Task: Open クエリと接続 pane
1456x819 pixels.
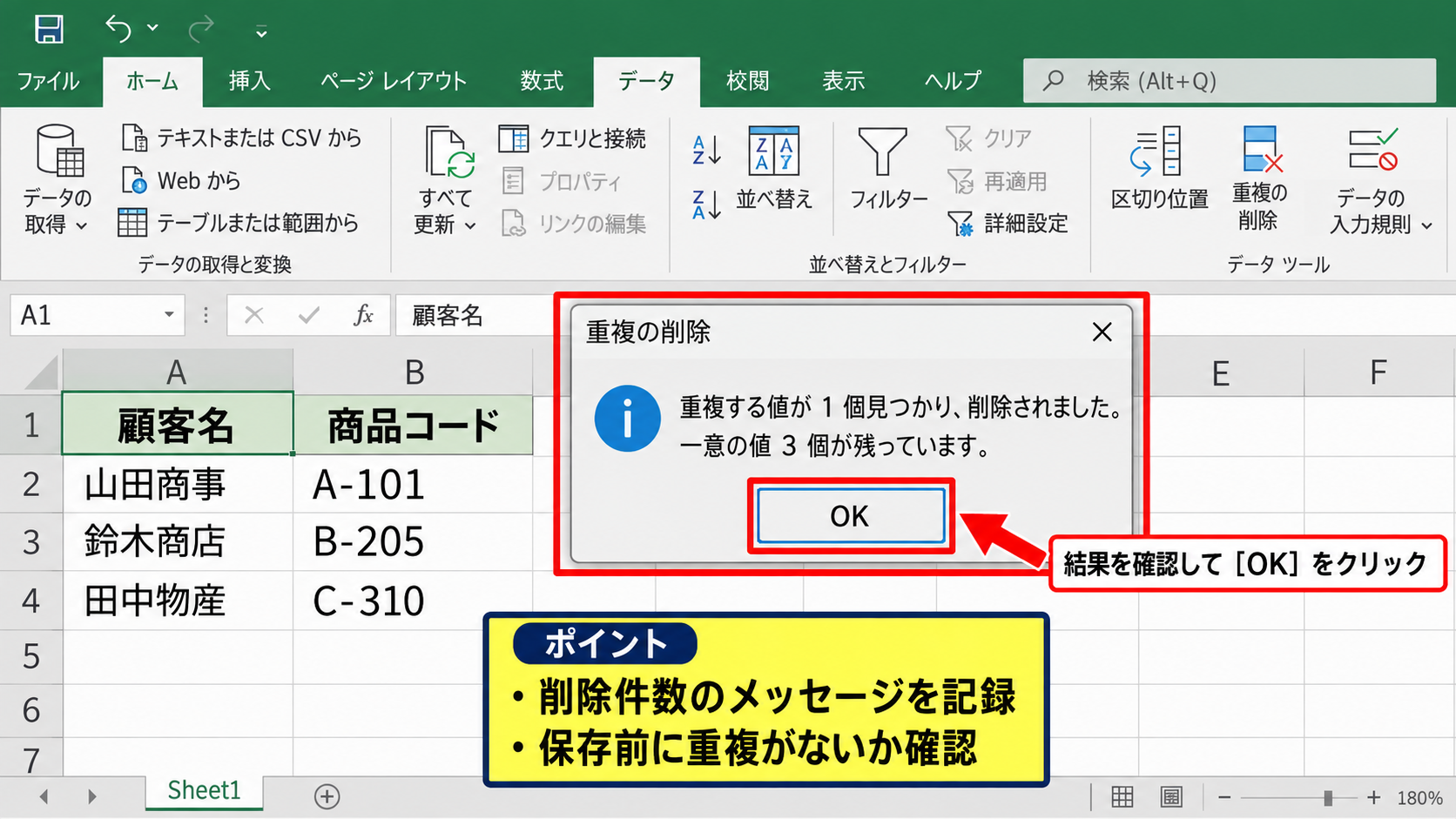Action: click(572, 138)
